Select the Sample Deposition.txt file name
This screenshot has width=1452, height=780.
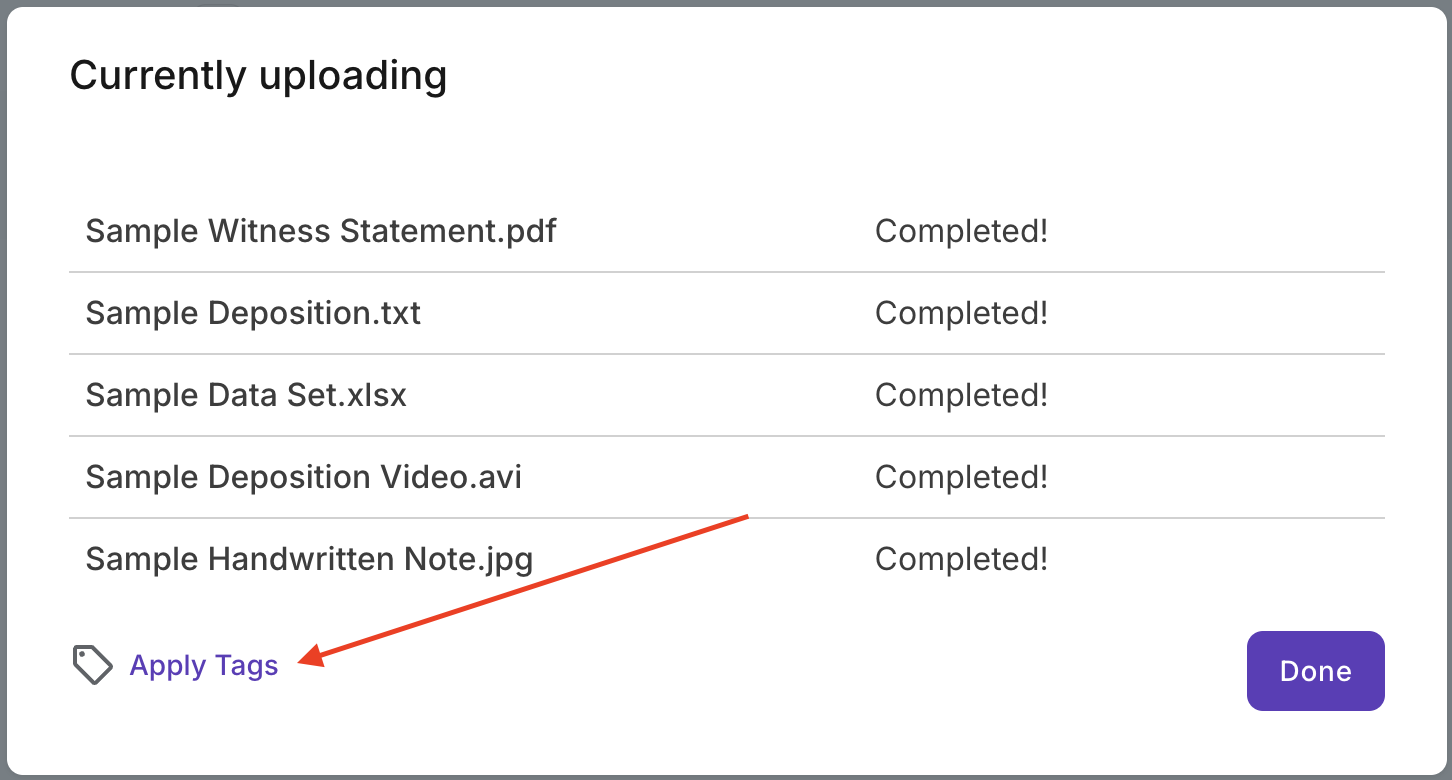click(253, 314)
